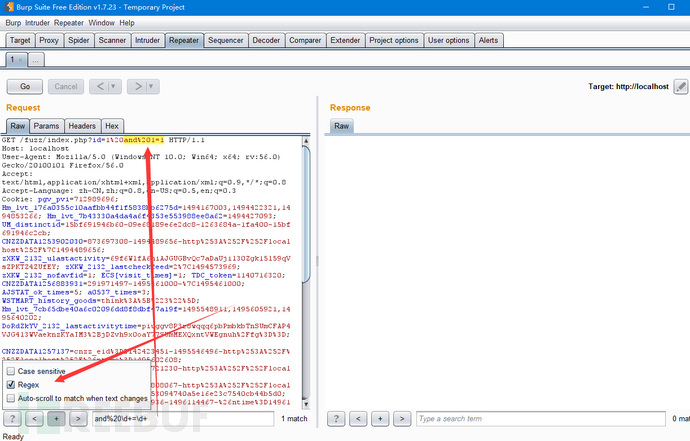Open the Burp menu
Viewport: 690px width, 441px height.
coord(13,23)
